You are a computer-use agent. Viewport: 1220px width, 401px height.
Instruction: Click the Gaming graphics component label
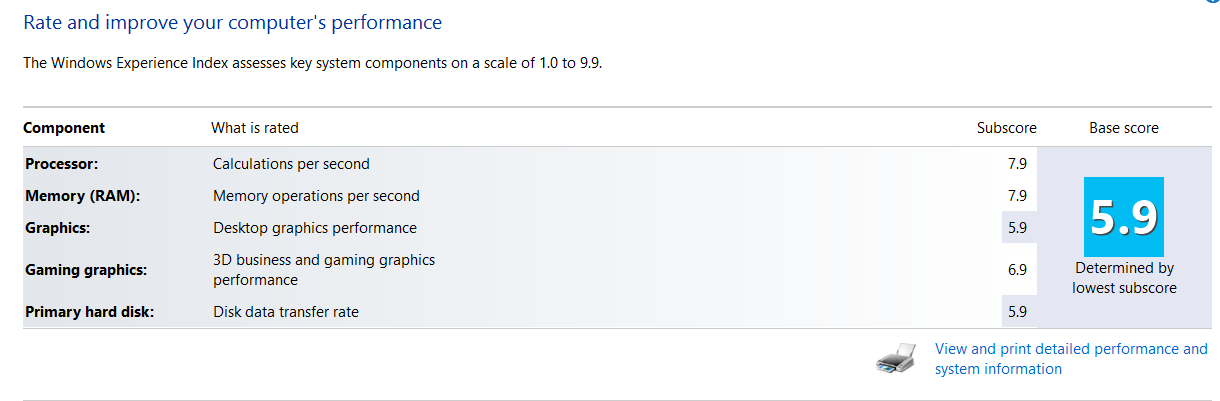85,270
